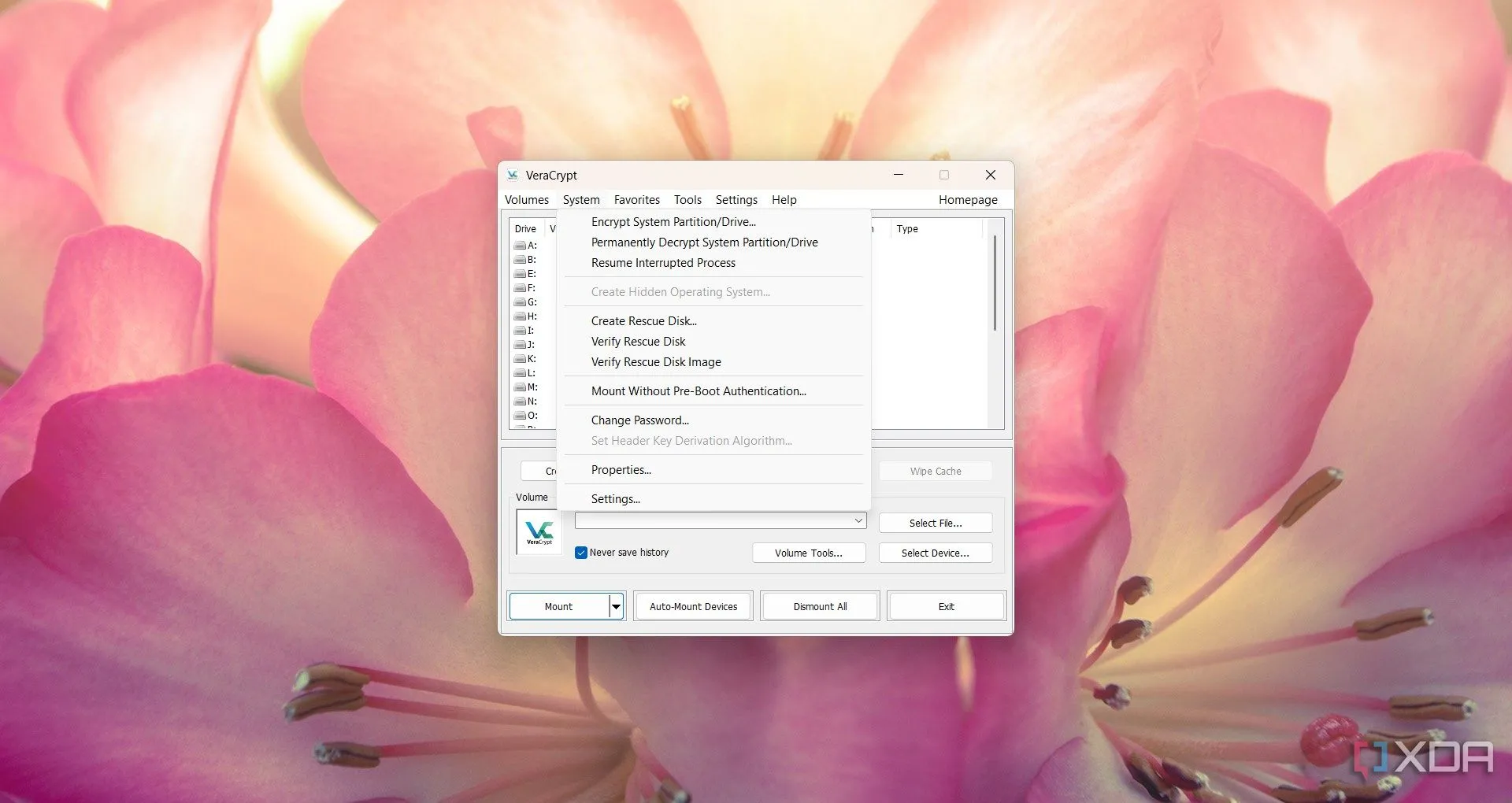The image size is (1512, 803).
Task: Select drive N: icon in list
Action: point(520,401)
